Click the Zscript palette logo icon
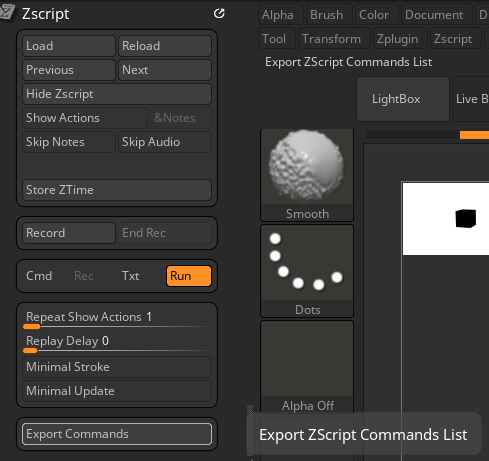Image resolution: width=489 pixels, height=461 pixels. 7,13
